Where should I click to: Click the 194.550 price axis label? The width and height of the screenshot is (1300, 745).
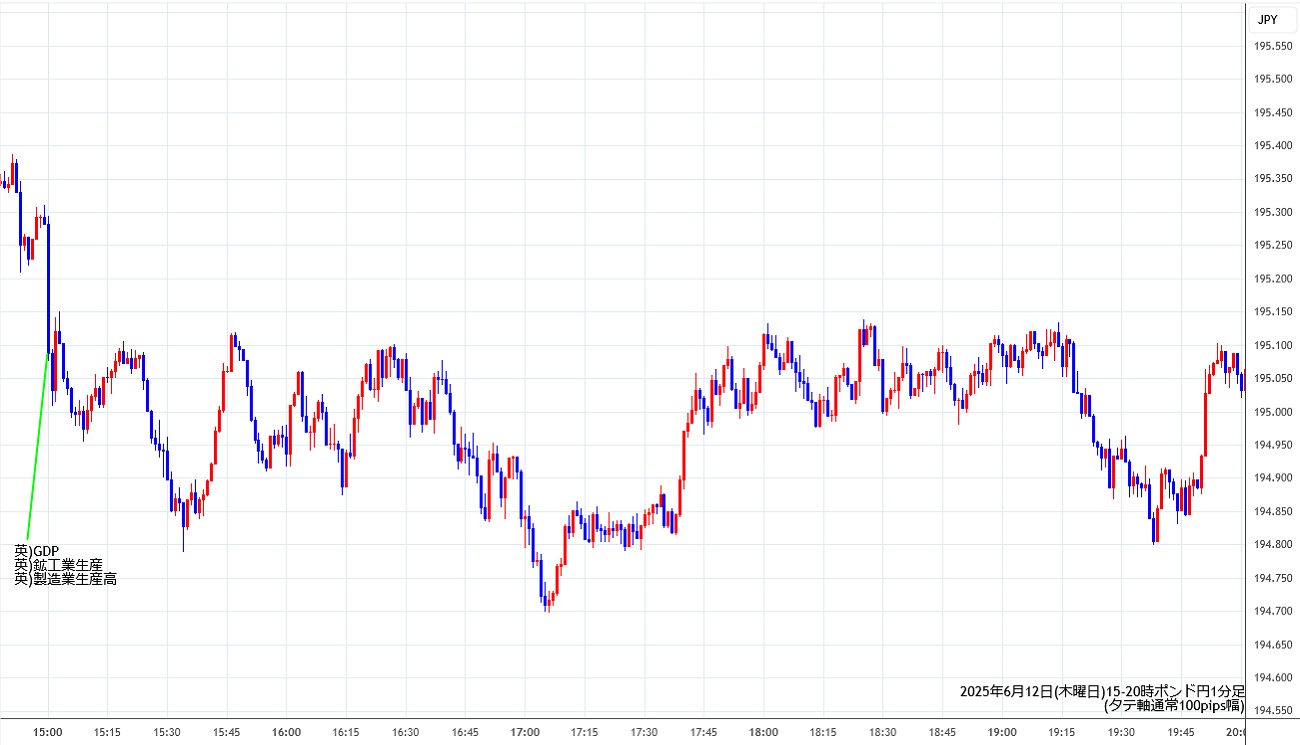click(x=1271, y=710)
